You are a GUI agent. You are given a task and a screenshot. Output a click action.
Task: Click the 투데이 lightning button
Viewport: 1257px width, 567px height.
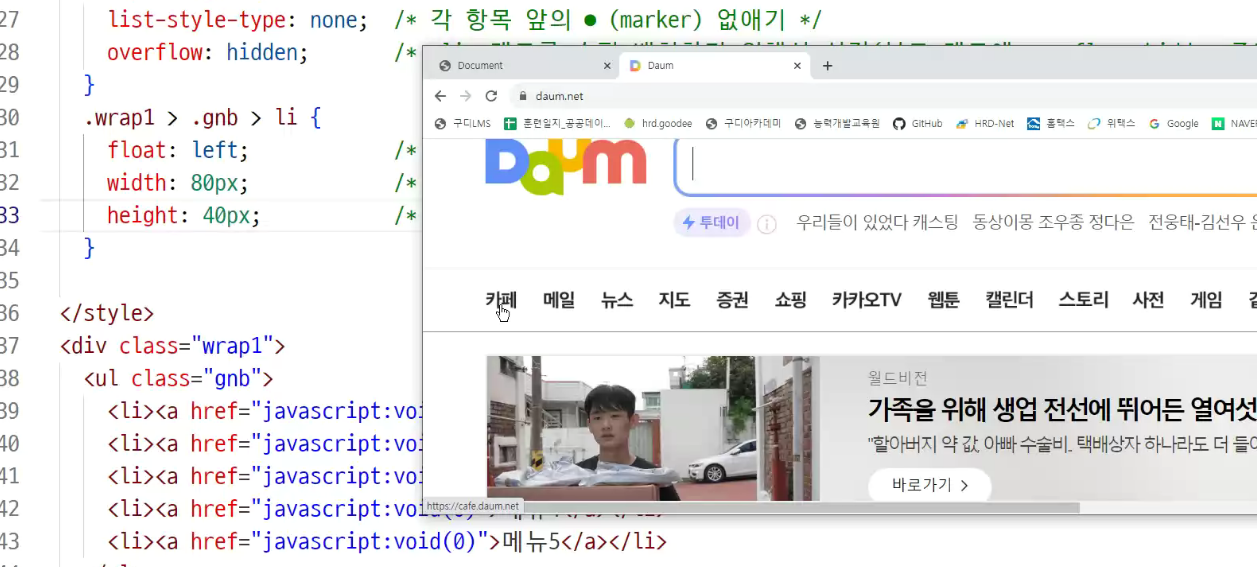712,223
